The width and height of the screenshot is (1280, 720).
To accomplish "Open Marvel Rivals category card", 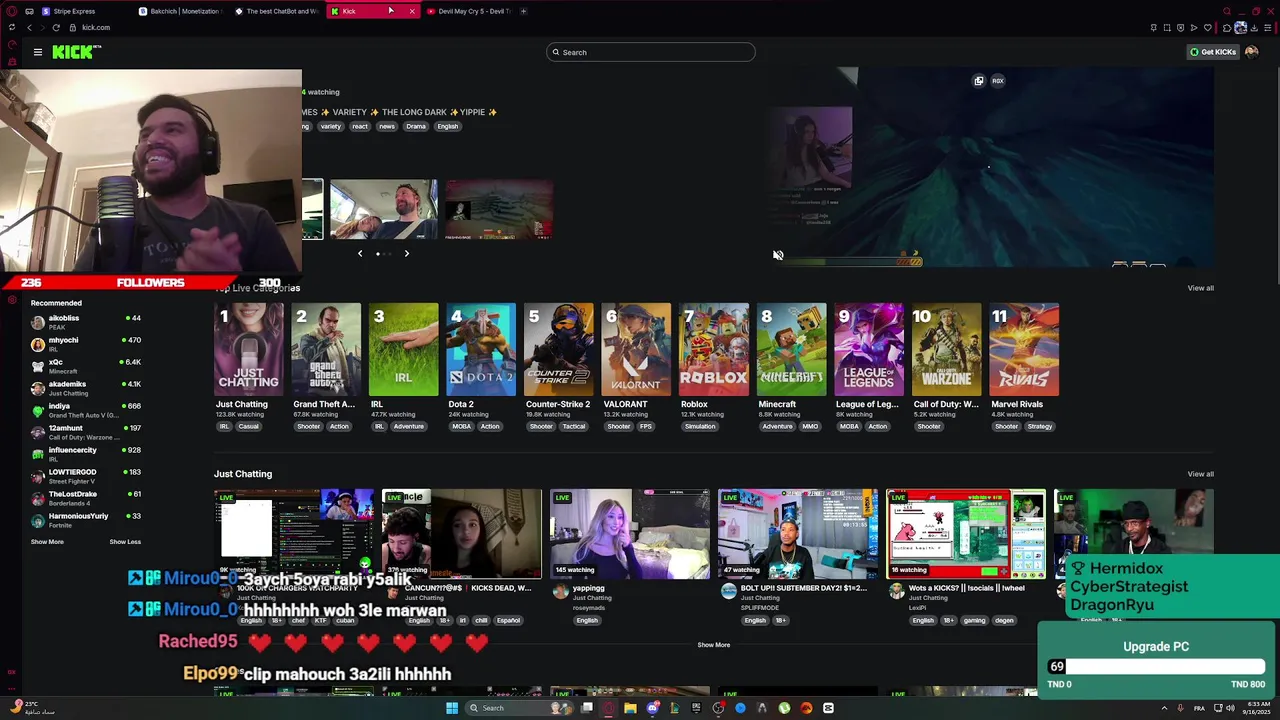I will 1025,350.
